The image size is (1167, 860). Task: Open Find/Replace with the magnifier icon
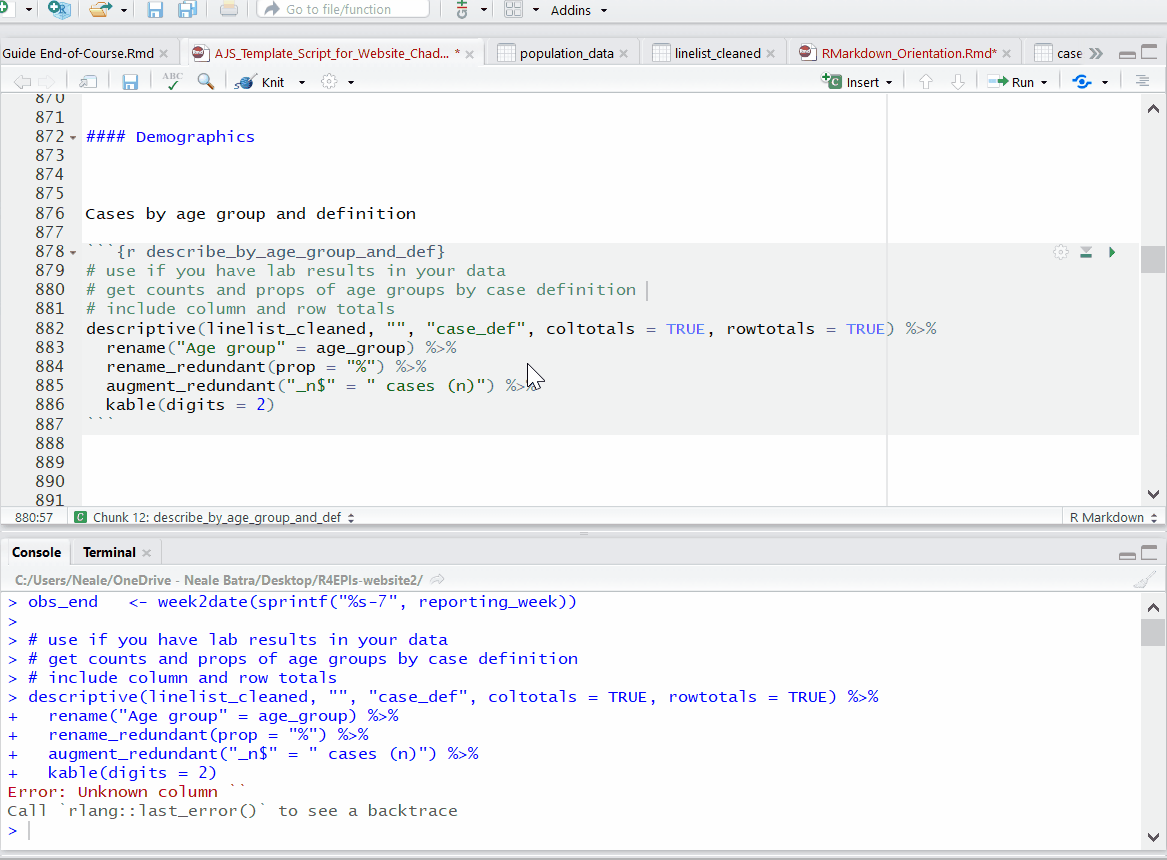coord(206,82)
